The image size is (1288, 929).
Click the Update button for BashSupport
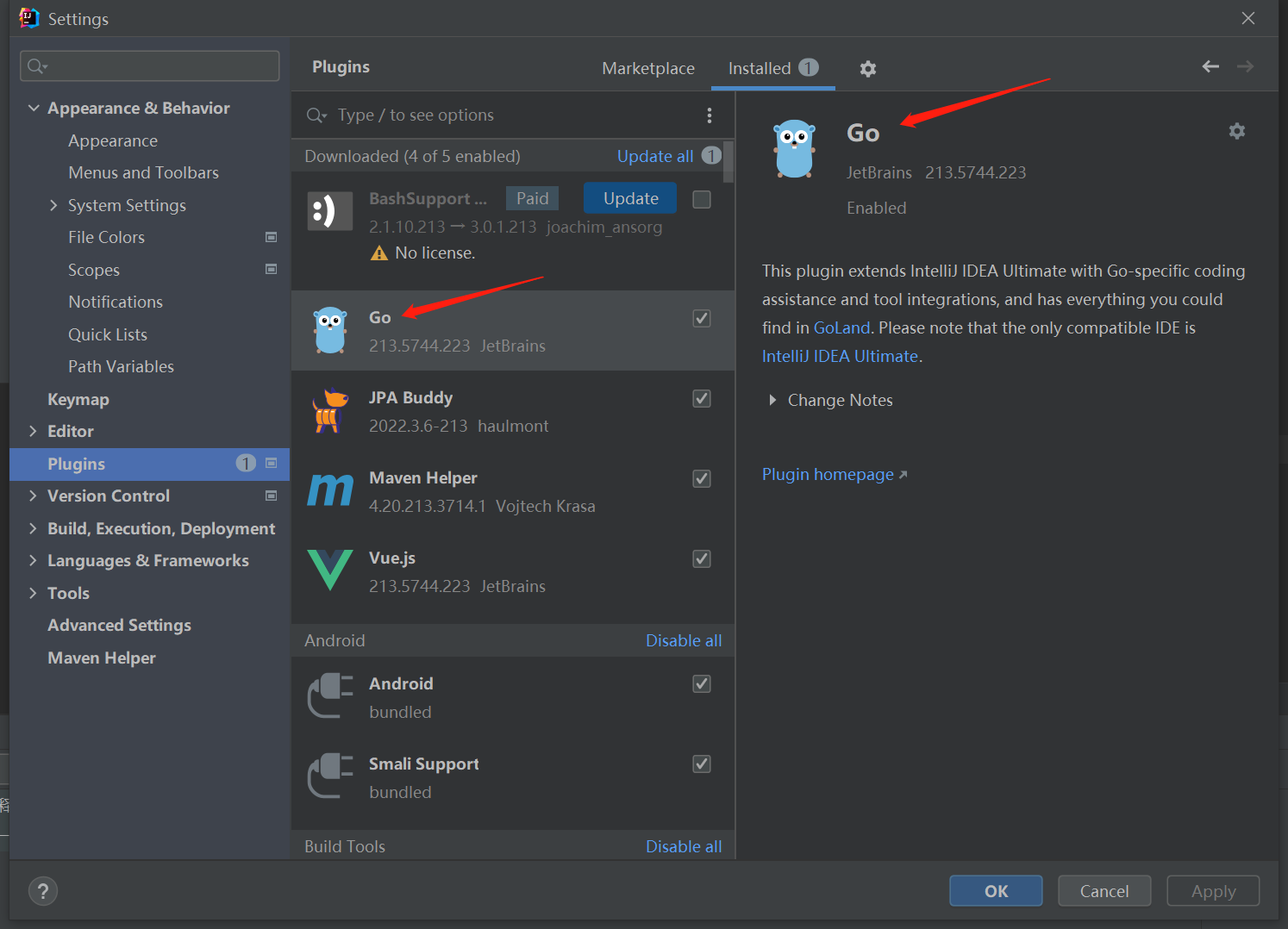coord(630,198)
